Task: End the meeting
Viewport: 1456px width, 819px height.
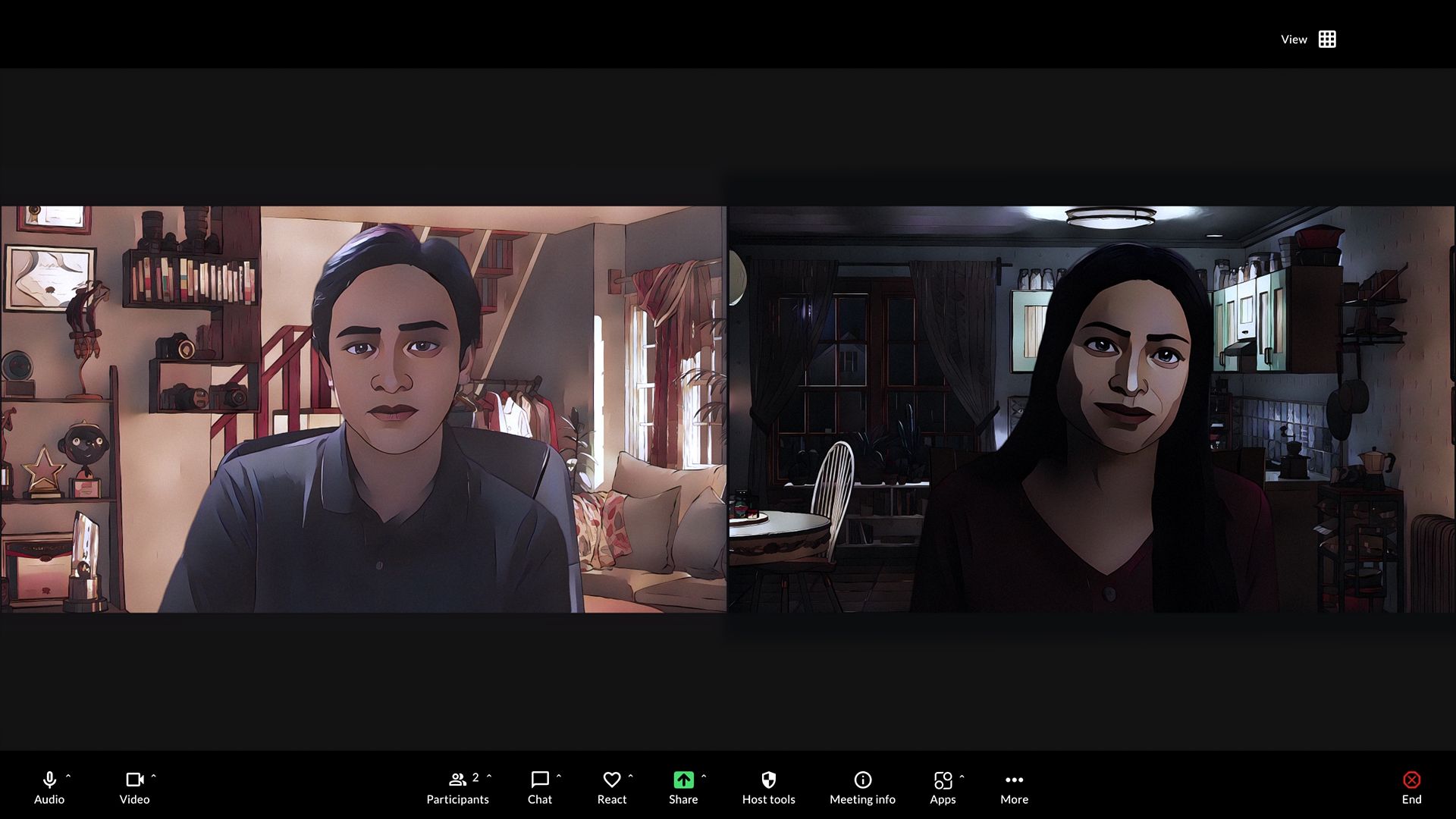Action: coord(1411,787)
